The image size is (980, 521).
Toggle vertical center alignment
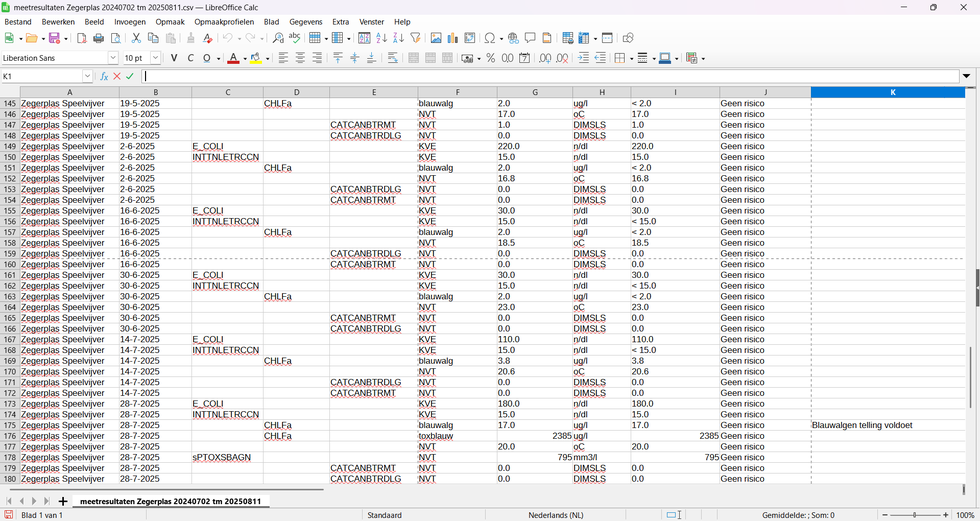tap(354, 58)
